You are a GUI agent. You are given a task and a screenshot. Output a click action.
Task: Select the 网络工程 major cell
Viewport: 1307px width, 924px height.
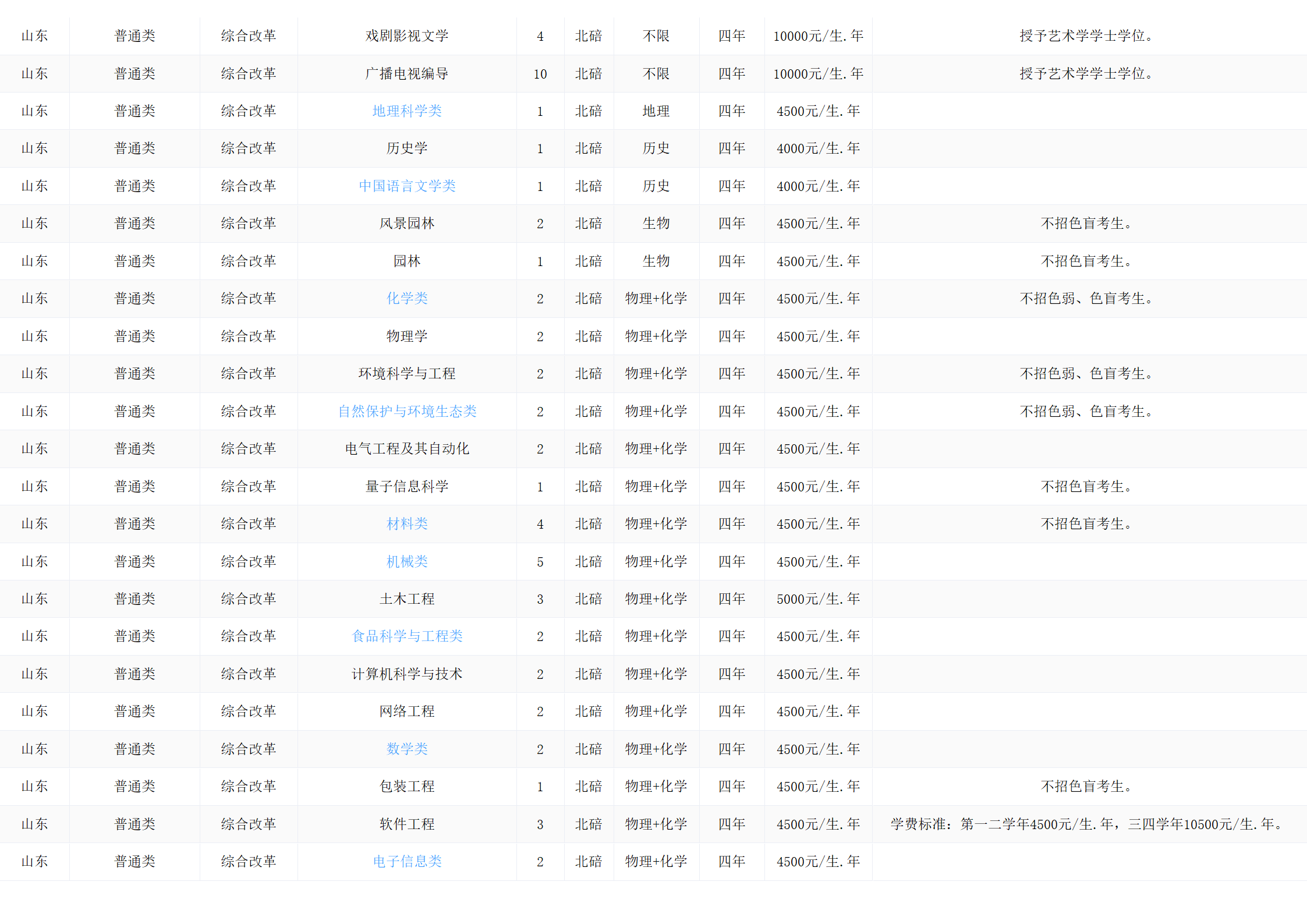click(x=406, y=711)
